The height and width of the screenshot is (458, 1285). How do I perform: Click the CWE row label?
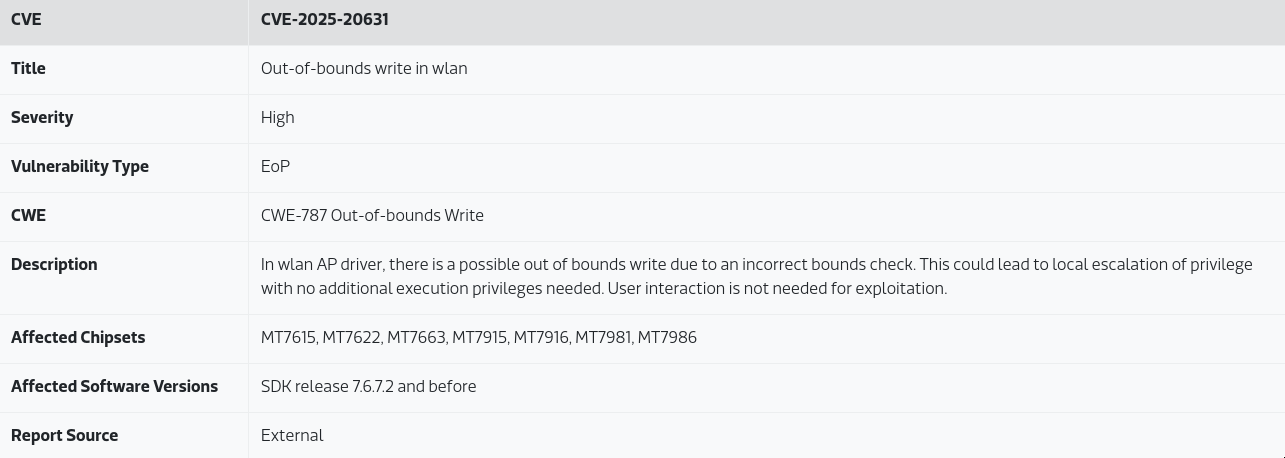[28, 215]
